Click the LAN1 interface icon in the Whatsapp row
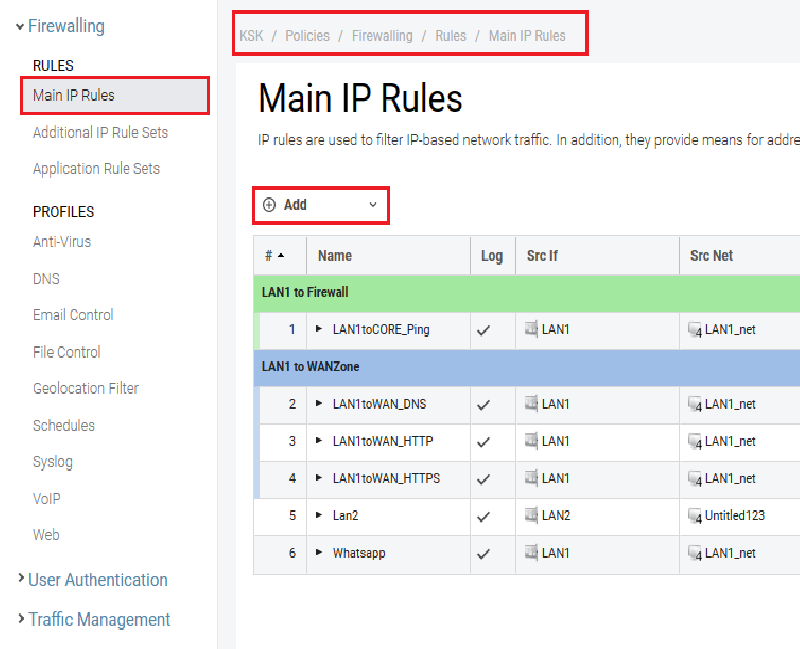Image resolution: width=800 pixels, height=649 pixels. 532,553
